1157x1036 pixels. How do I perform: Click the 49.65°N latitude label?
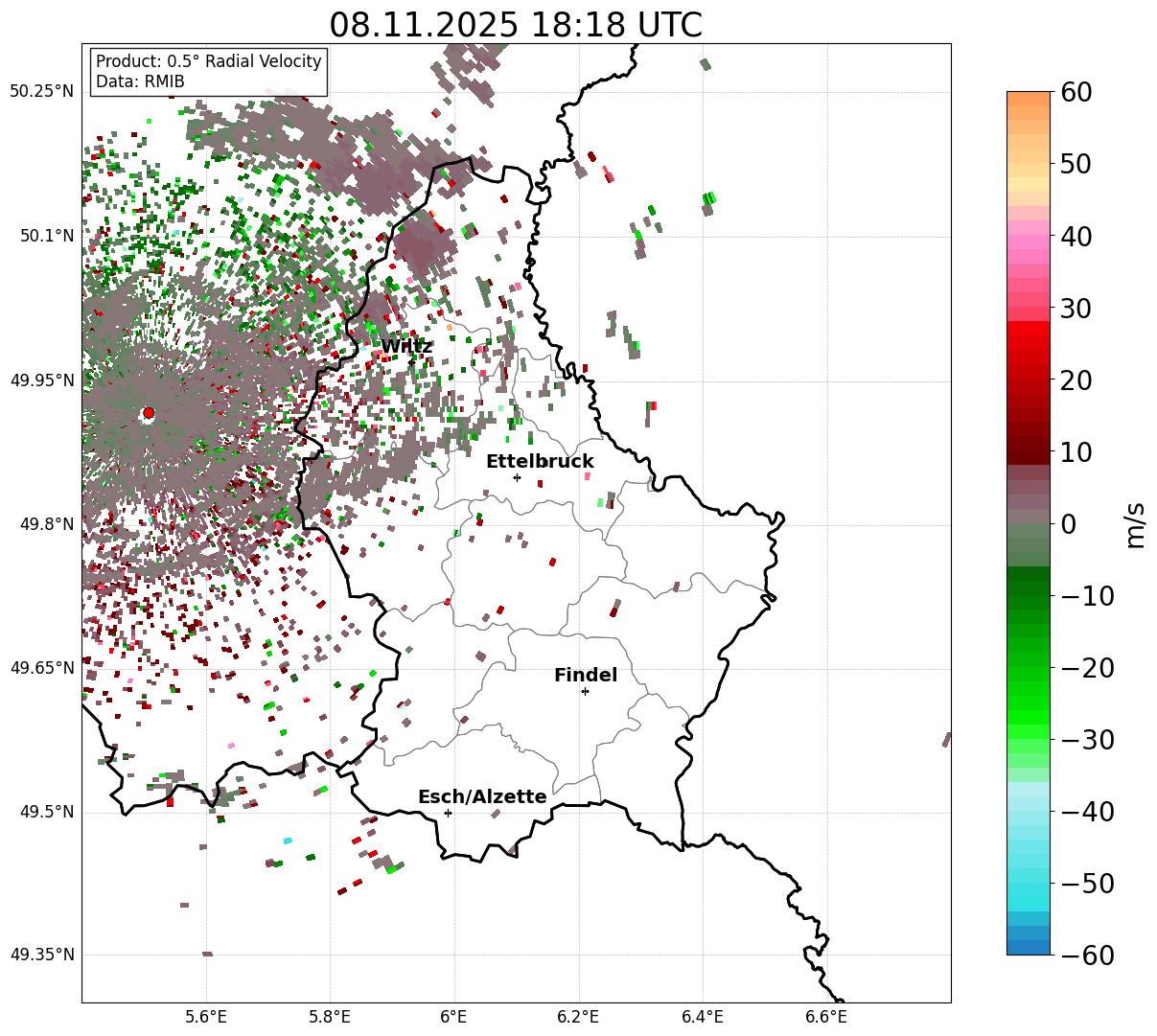[x=42, y=668]
